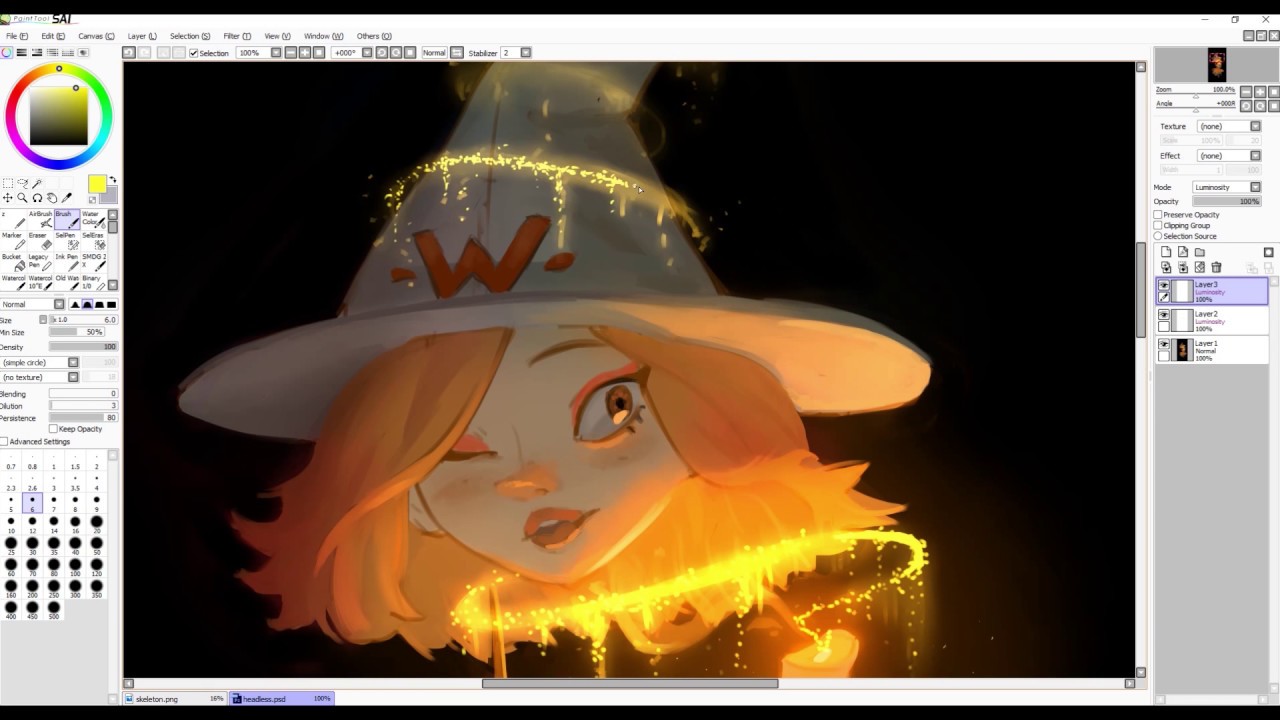The image size is (1280, 720).
Task: Open the Window menu
Action: click(x=323, y=36)
